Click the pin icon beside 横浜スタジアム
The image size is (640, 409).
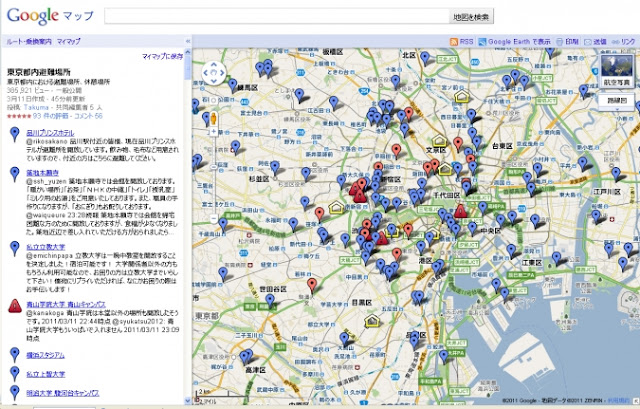tap(15, 355)
